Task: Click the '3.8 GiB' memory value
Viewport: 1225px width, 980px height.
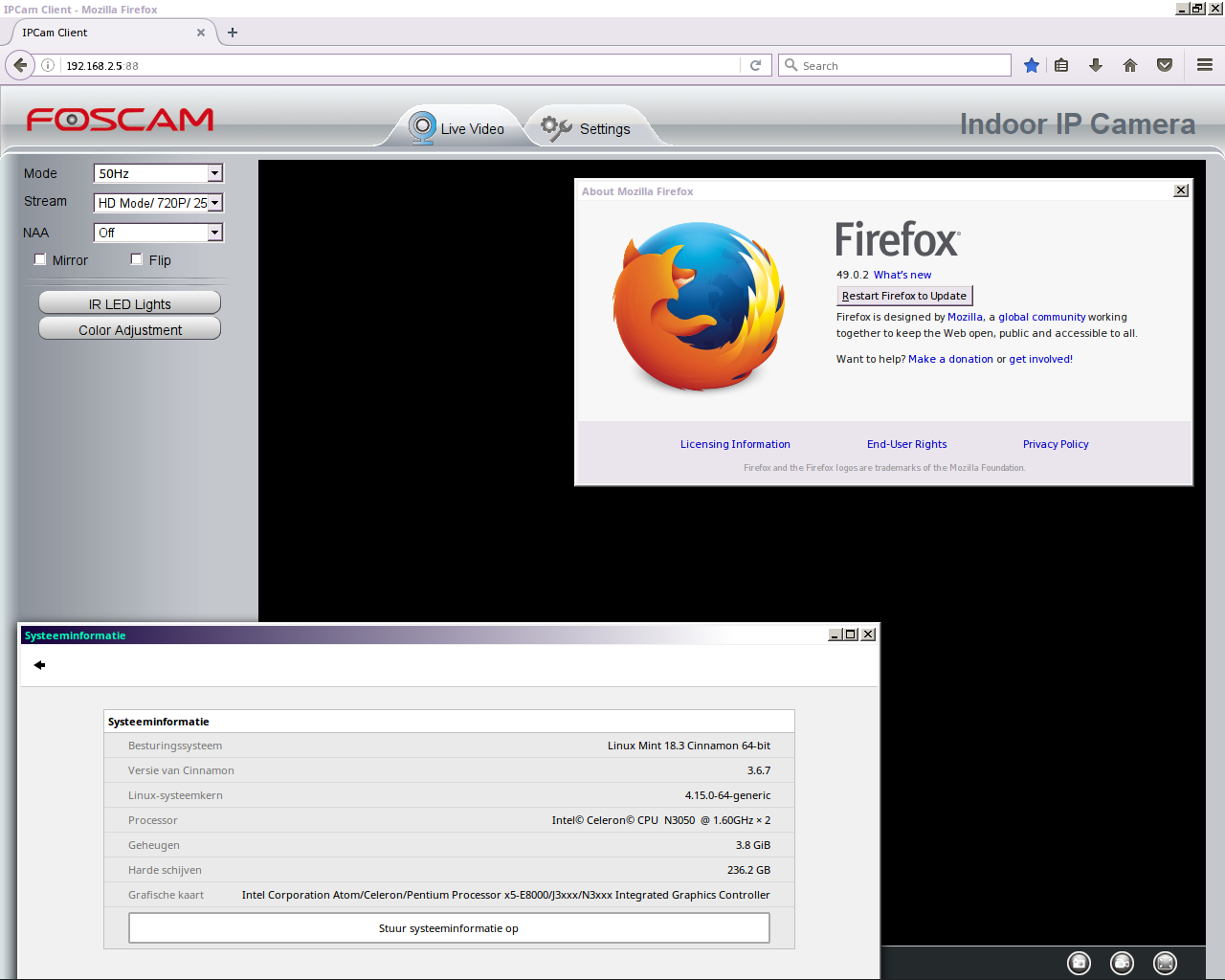Action: point(753,845)
